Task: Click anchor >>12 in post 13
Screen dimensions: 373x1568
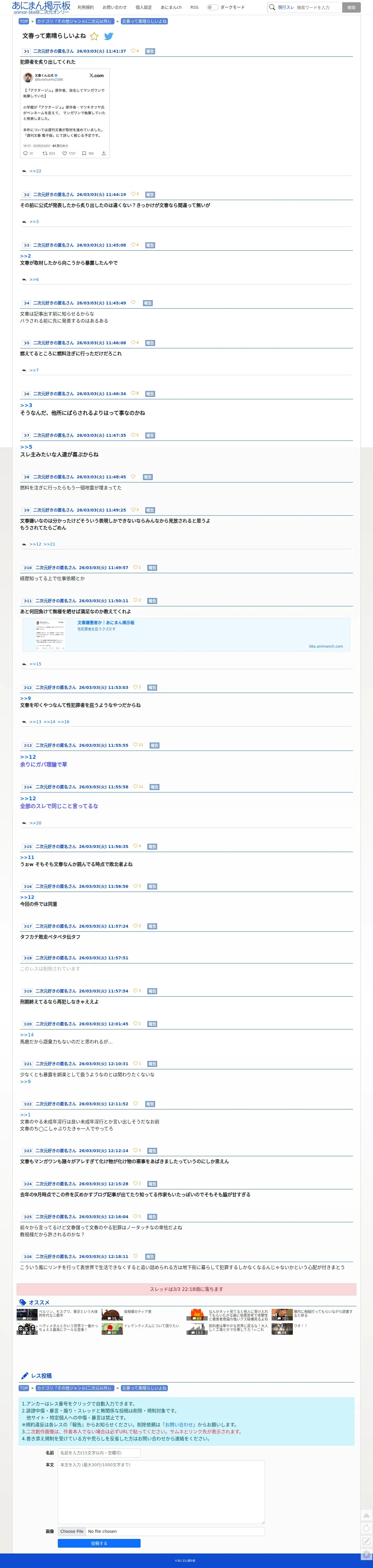Action: (28, 757)
